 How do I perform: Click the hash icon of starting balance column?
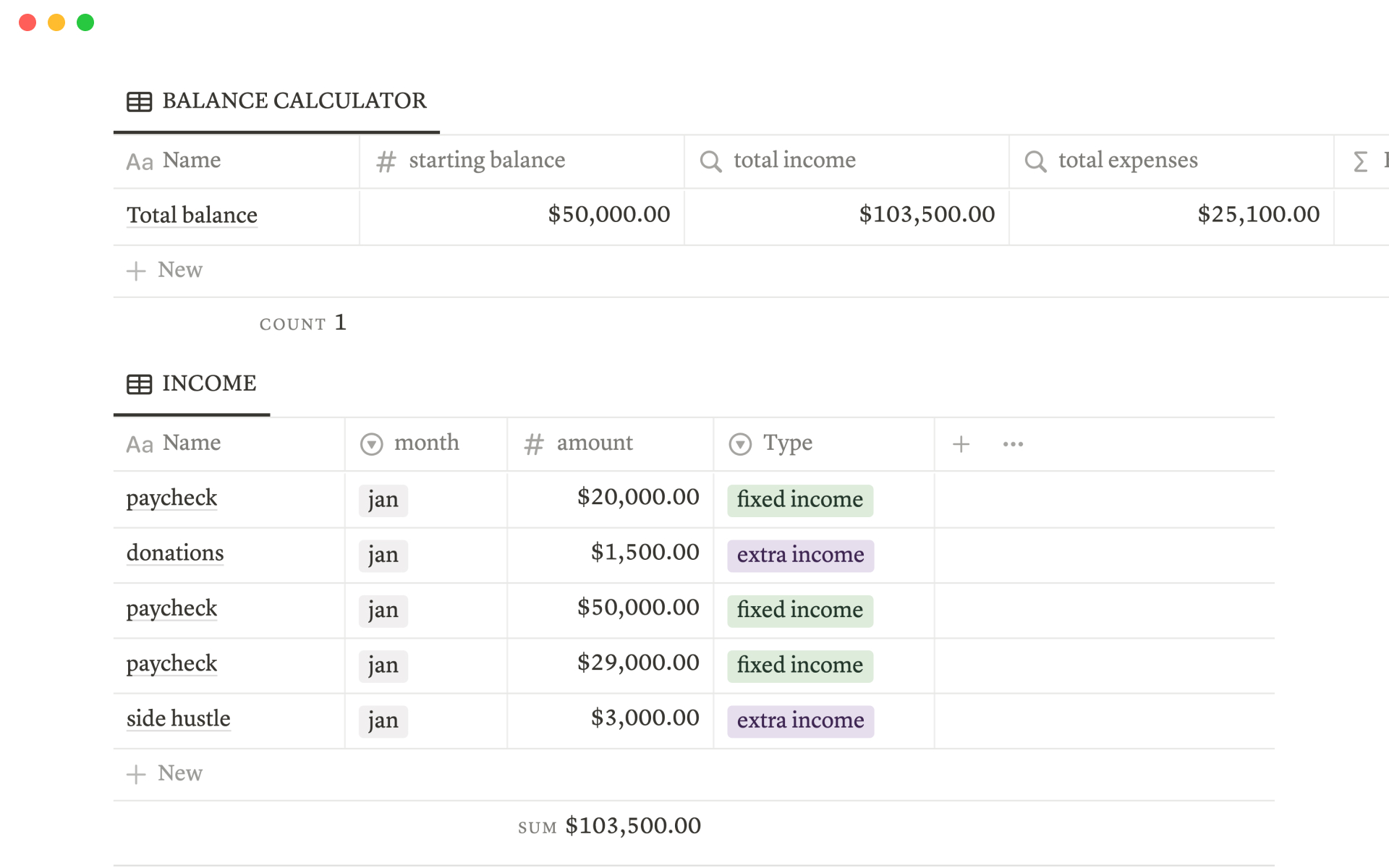coord(386,161)
